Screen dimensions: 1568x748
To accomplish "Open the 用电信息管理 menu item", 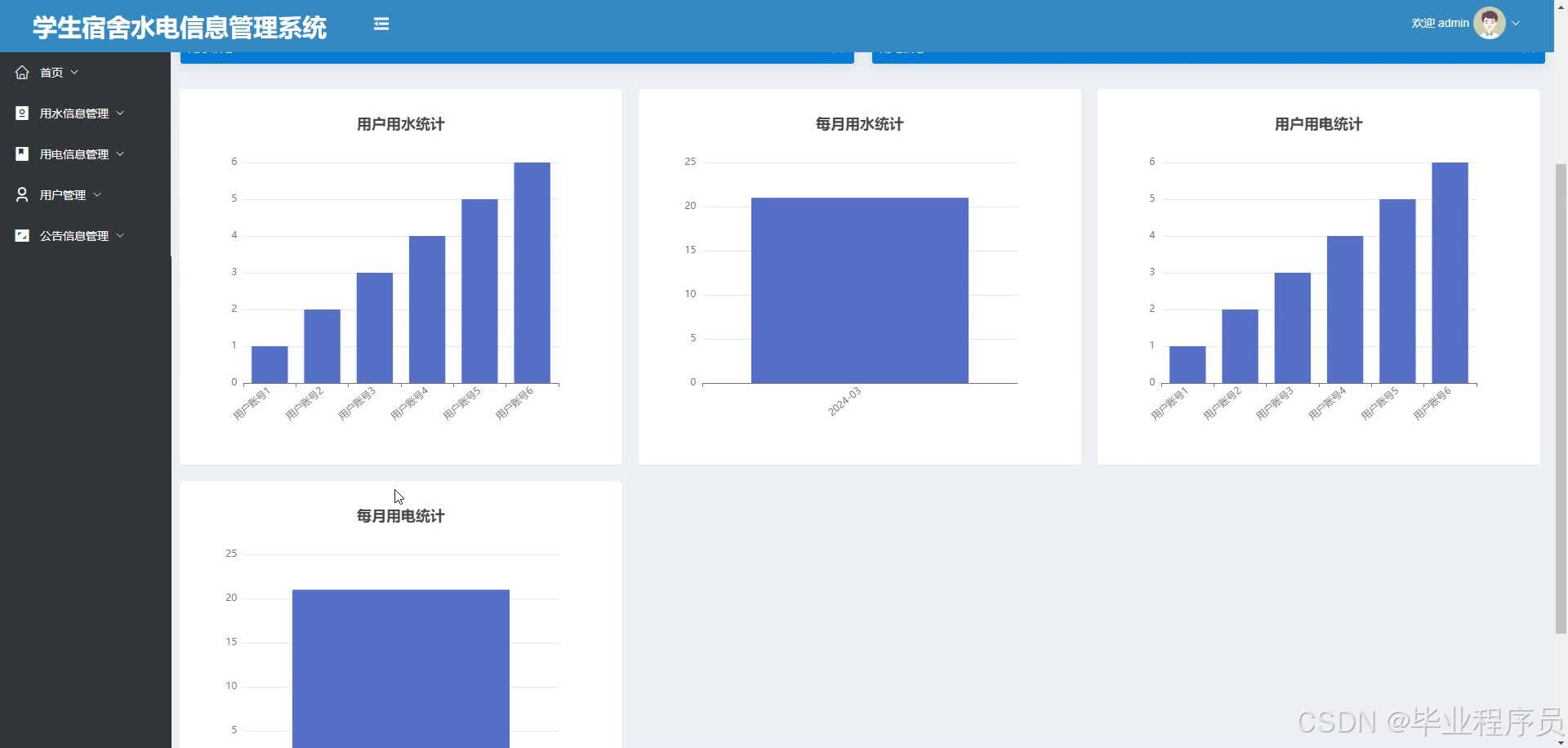I will (x=85, y=154).
